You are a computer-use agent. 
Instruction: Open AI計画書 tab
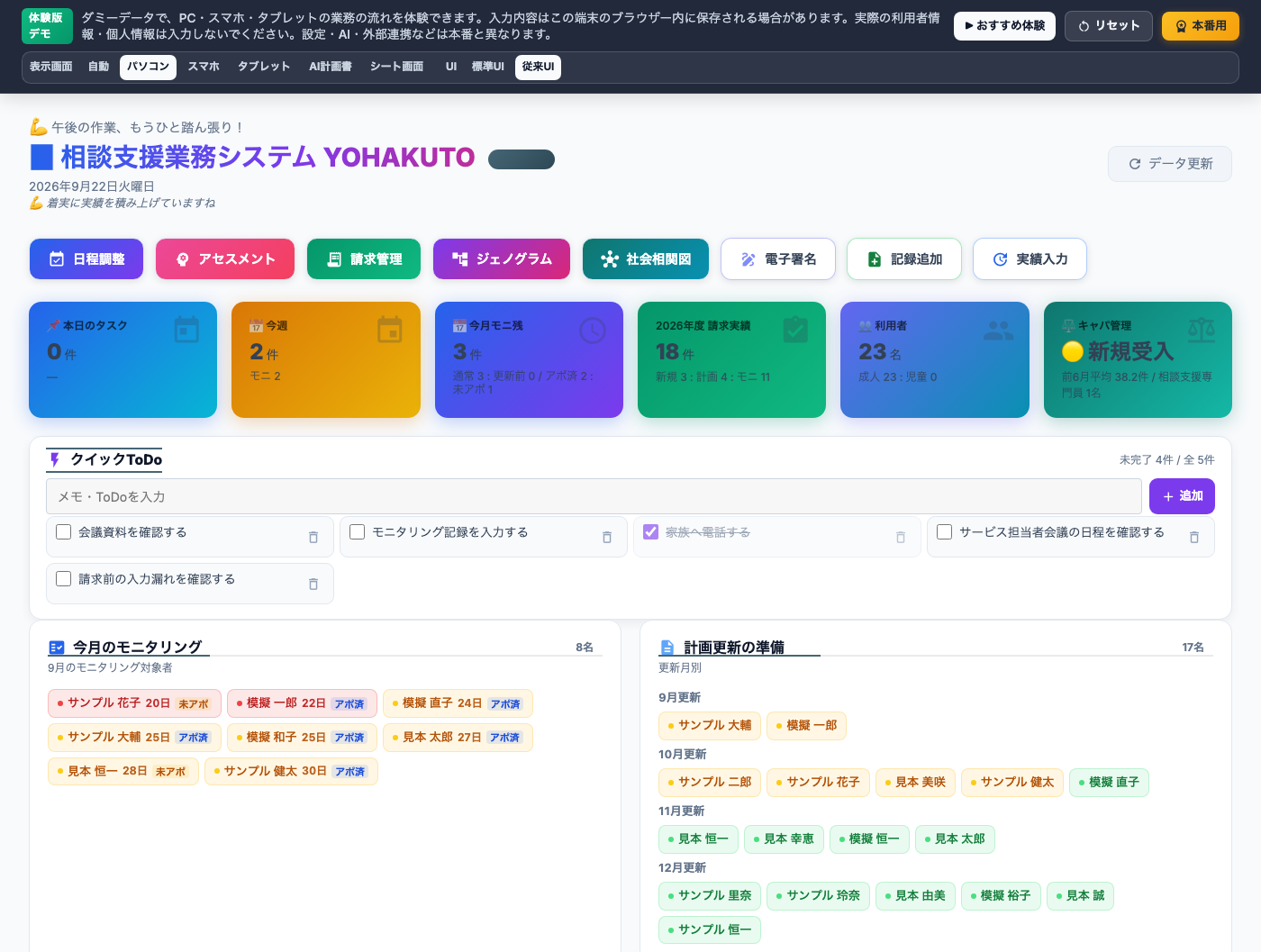tap(331, 68)
